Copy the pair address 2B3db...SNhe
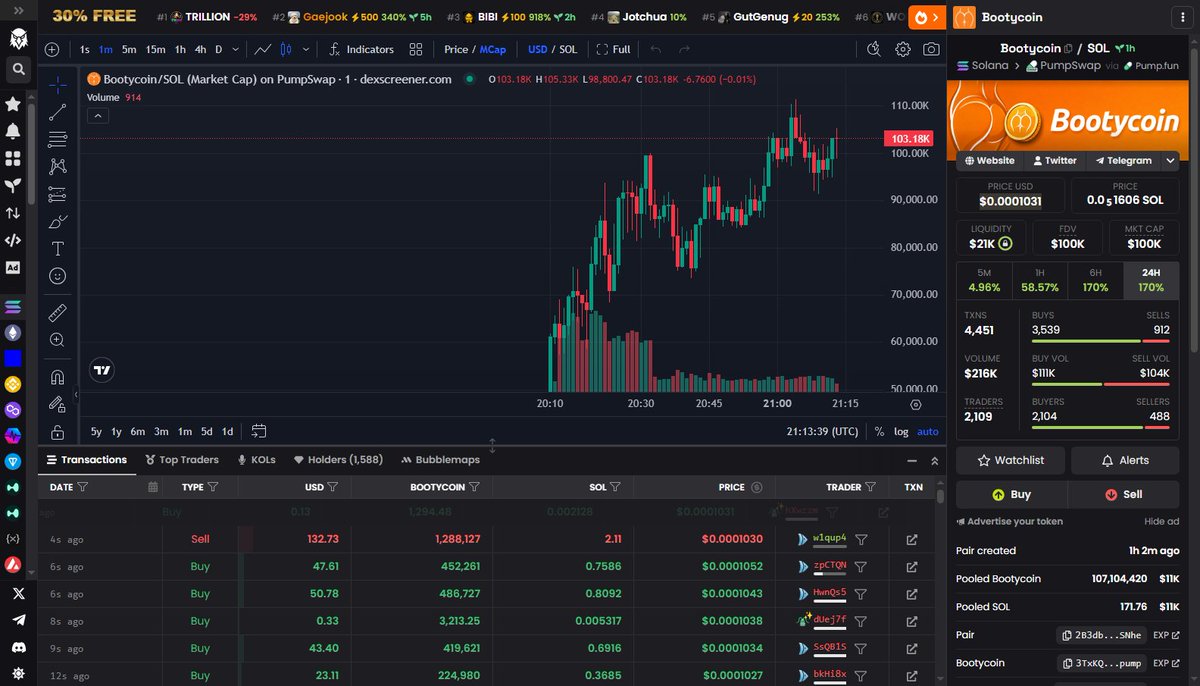Screen dimensions: 1200x686 (1103, 635)
